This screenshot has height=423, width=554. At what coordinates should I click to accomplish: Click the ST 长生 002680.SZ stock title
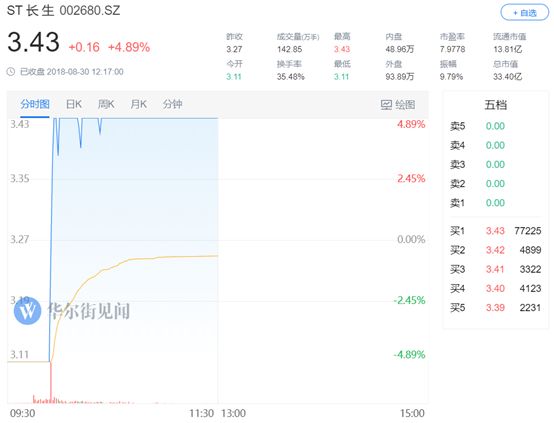[64, 11]
